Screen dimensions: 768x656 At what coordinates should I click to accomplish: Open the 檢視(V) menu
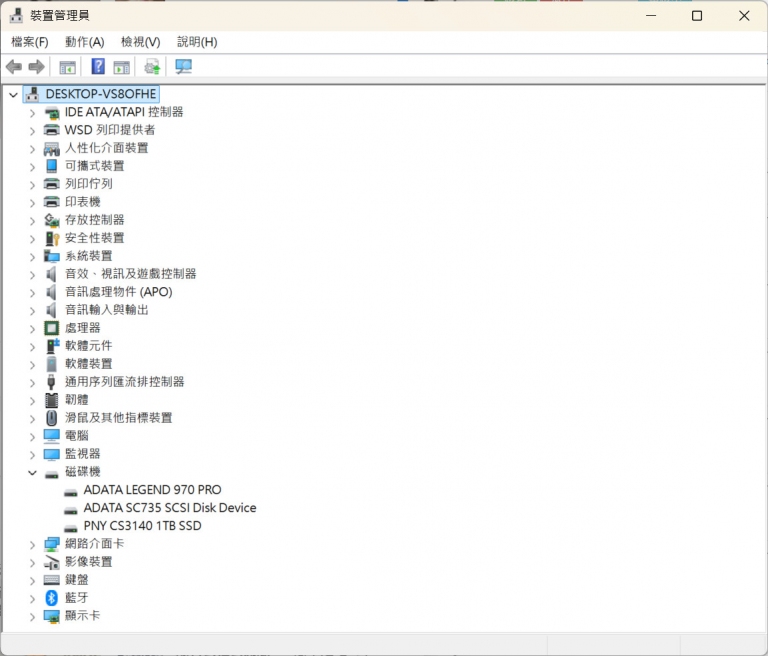(140, 42)
